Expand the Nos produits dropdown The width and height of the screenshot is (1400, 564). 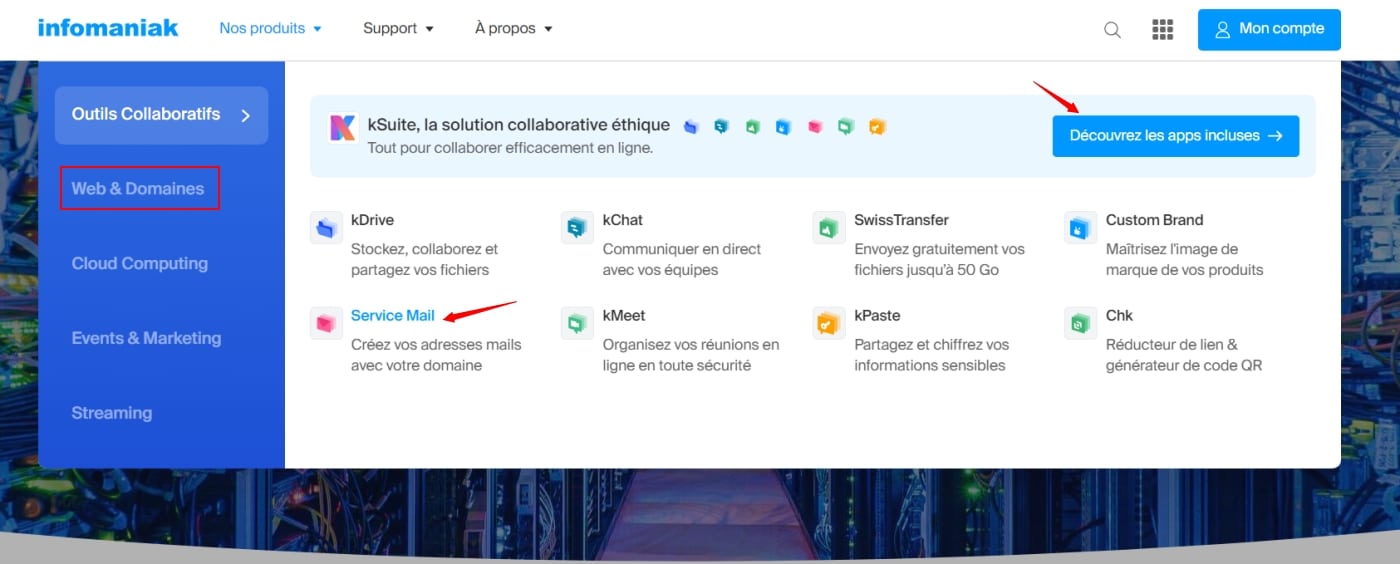[270, 28]
